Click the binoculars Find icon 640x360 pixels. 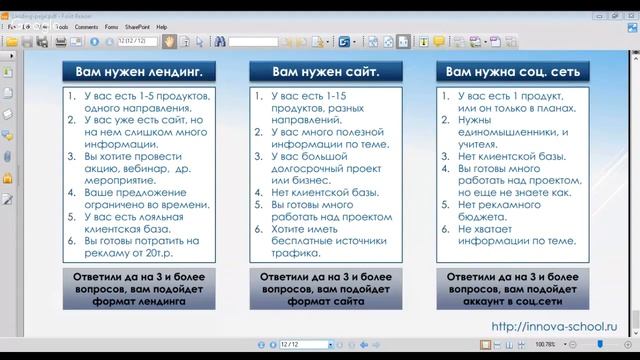(x=220, y=42)
